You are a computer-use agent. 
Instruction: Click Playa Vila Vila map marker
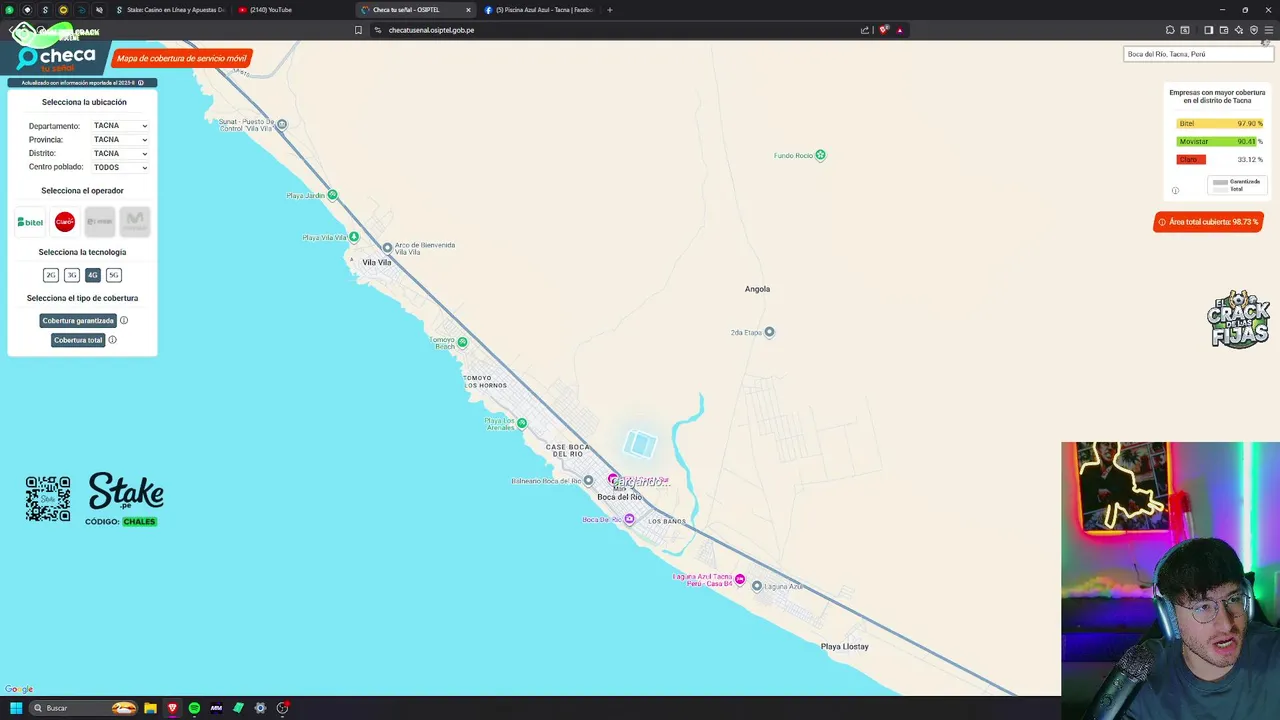click(354, 237)
